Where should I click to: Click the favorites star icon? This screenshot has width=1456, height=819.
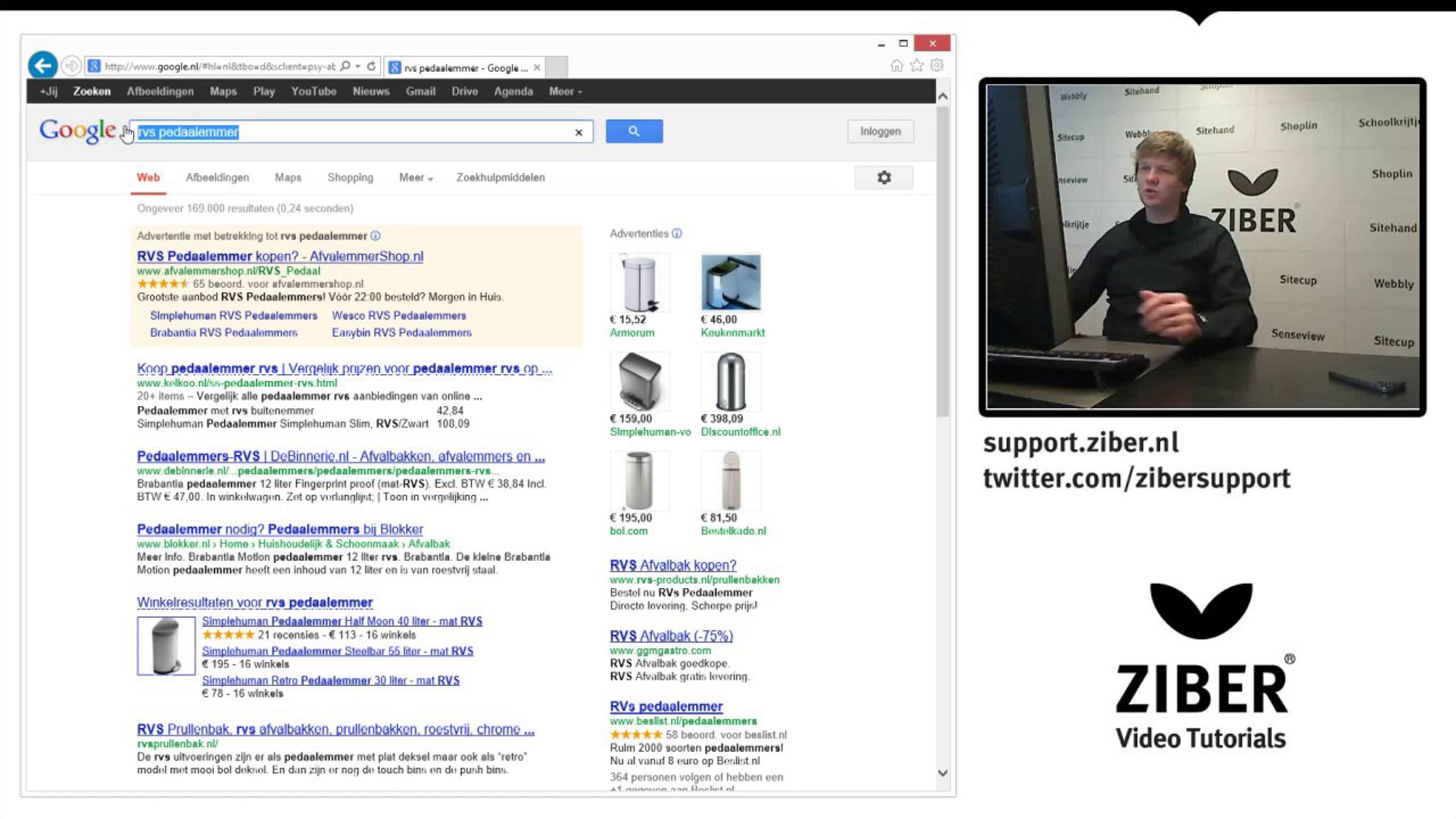click(x=917, y=66)
